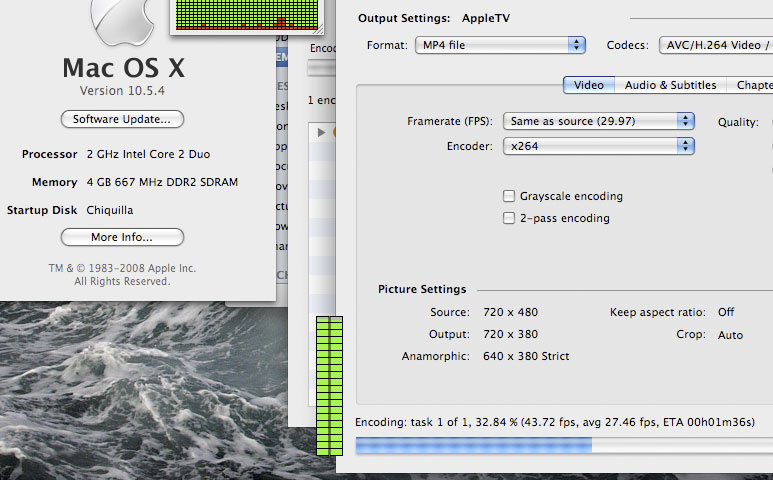Open the Framerate (FPS) dropdown

598,121
